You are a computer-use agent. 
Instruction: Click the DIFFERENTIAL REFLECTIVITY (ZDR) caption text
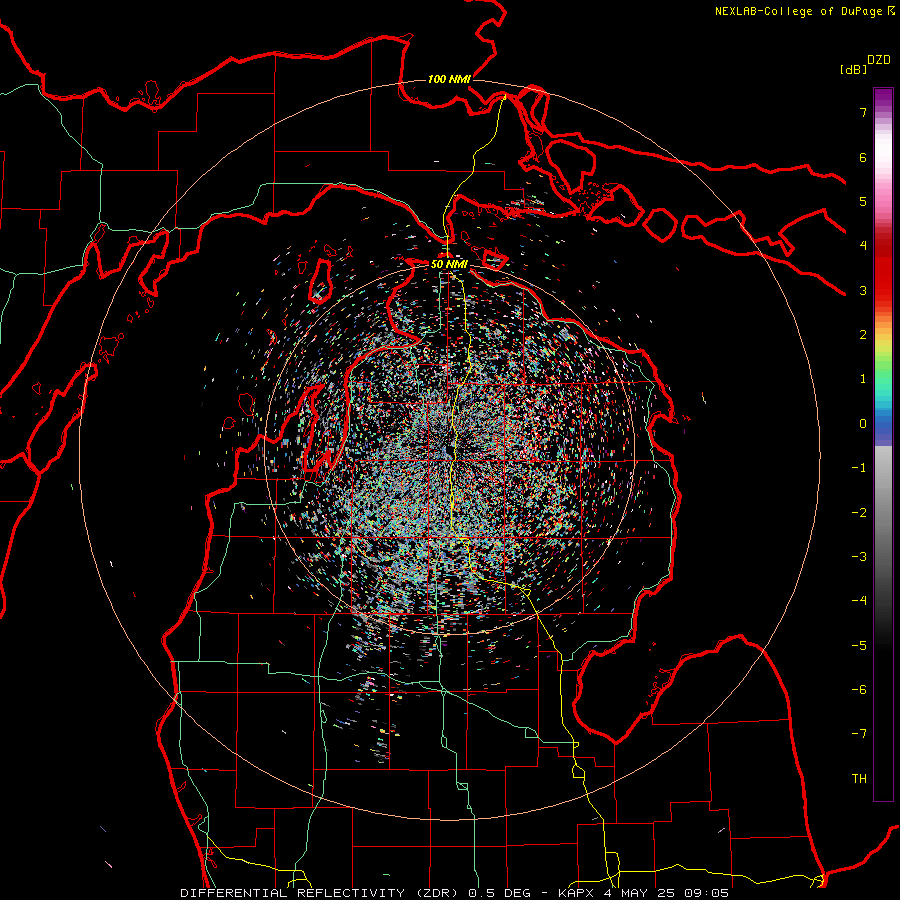322,893
